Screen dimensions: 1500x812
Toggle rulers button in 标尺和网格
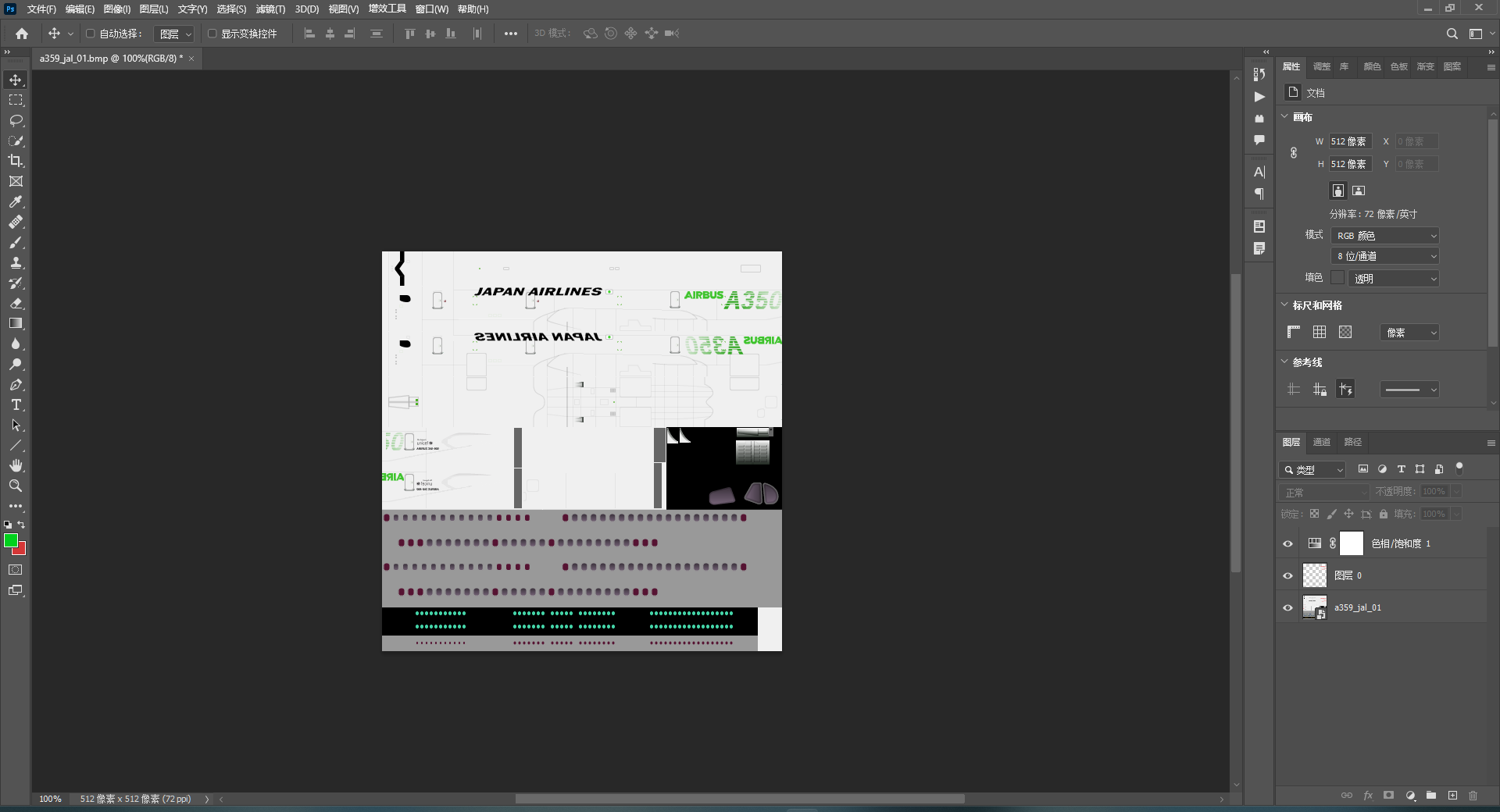pyautogui.click(x=1294, y=332)
